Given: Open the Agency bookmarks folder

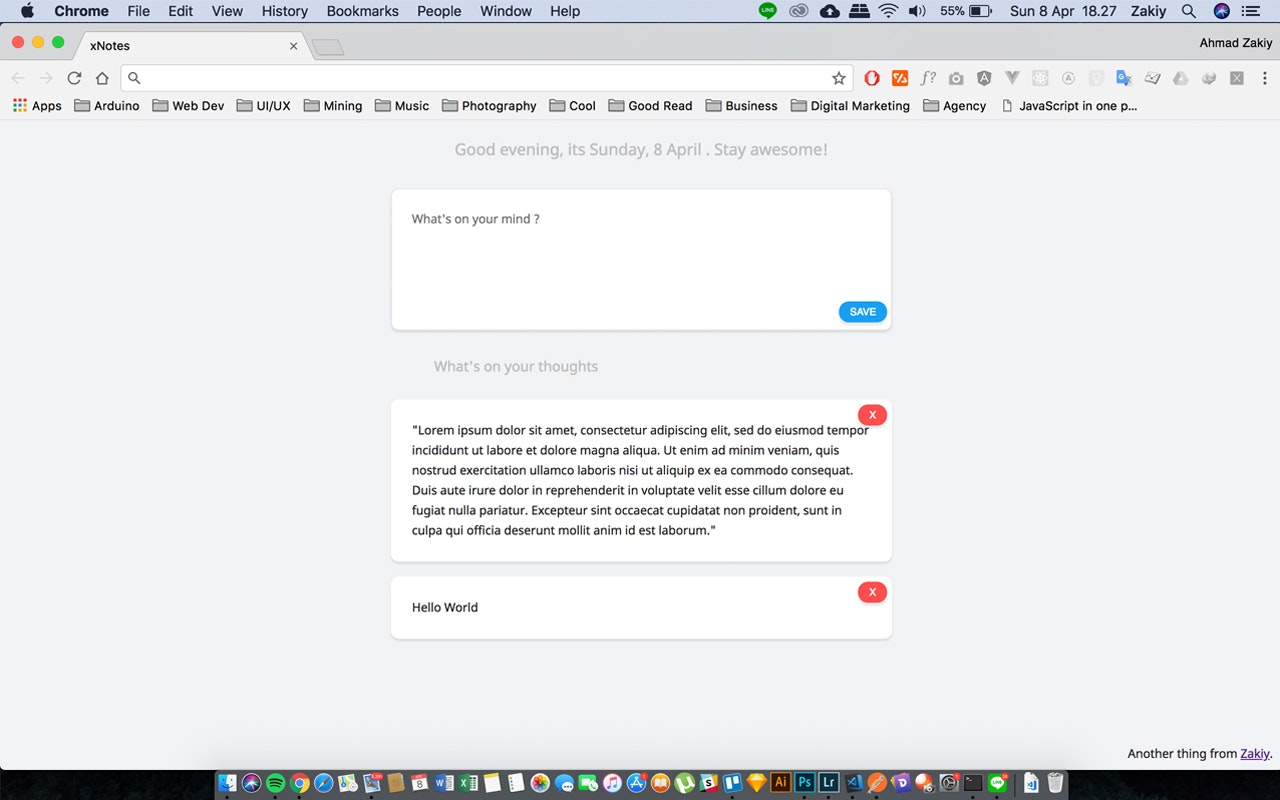Looking at the screenshot, I should 954,106.
